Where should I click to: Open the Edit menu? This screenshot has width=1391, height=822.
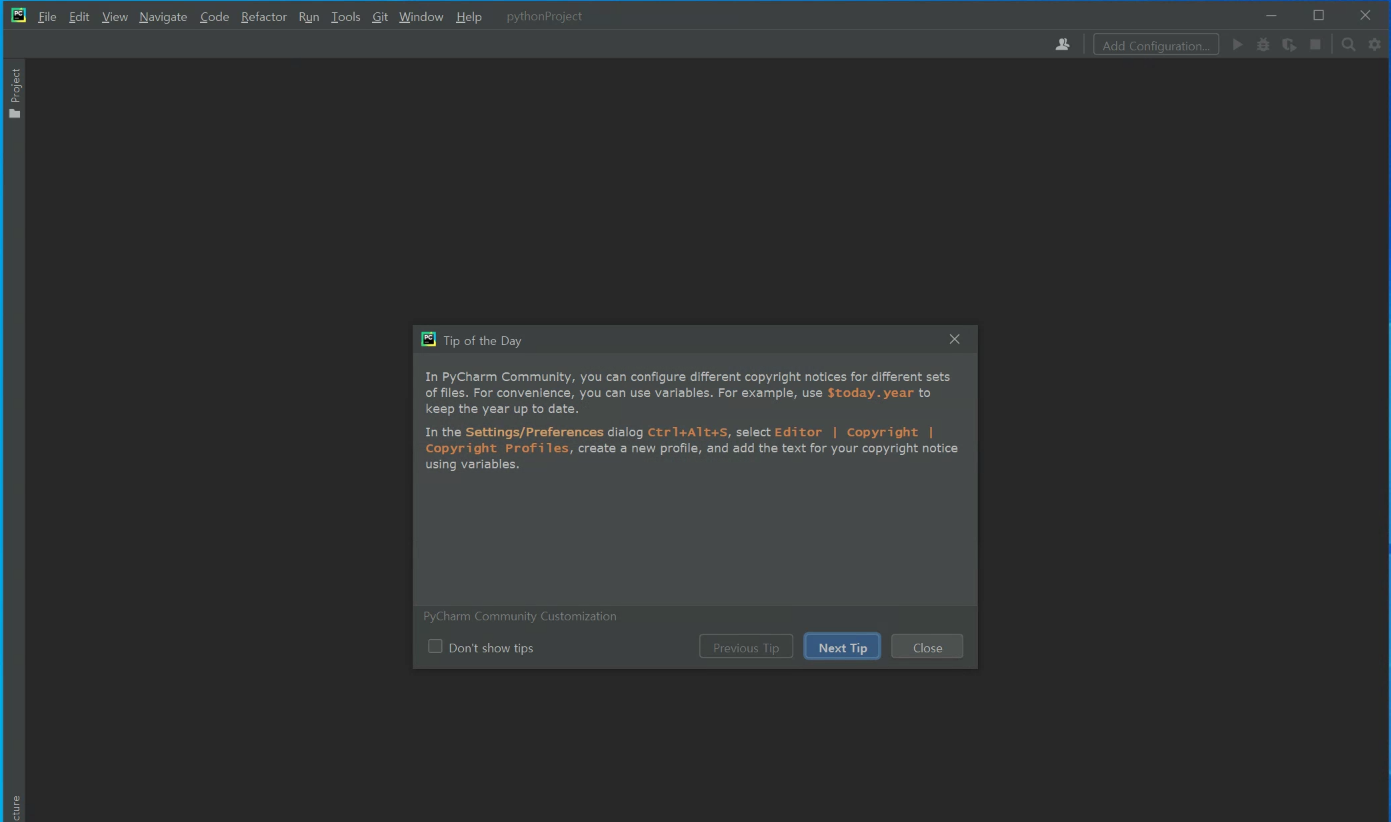79,16
